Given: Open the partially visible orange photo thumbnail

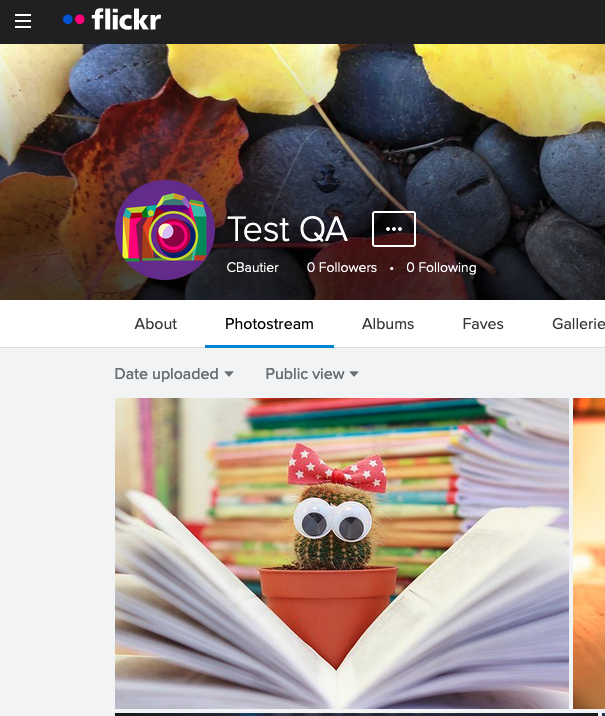Looking at the screenshot, I should 589,553.
